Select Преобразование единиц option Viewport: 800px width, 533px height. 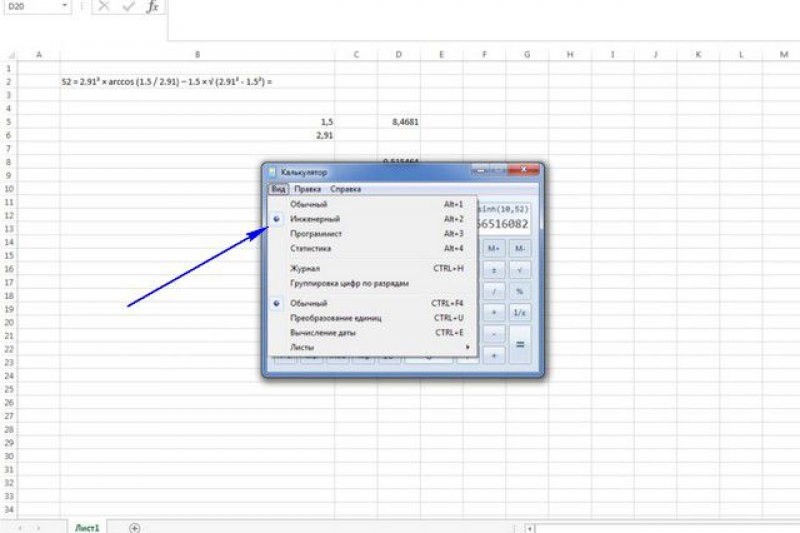pyautogui.click(x=372, y=318)
